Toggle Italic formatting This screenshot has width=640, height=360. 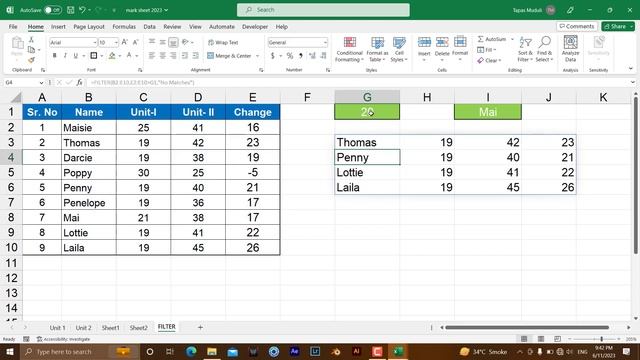[x=65, y=56]
